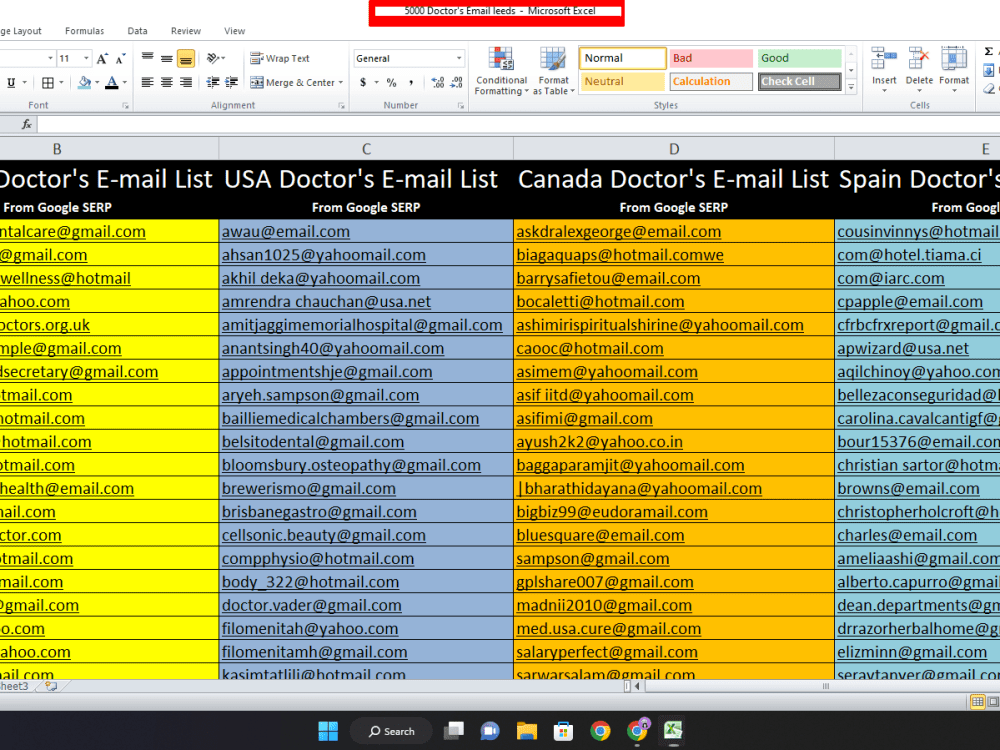Shrink font size with small A icon
The image size is (1000, 750).
pyautogui.click(x=120, y=59)
